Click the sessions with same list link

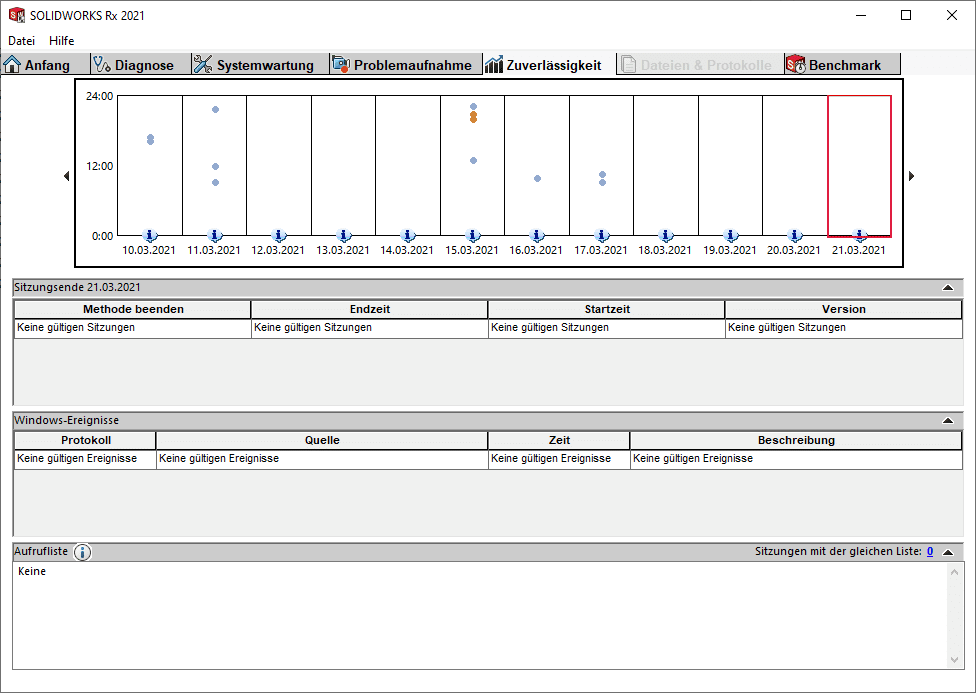coord(929,551)
